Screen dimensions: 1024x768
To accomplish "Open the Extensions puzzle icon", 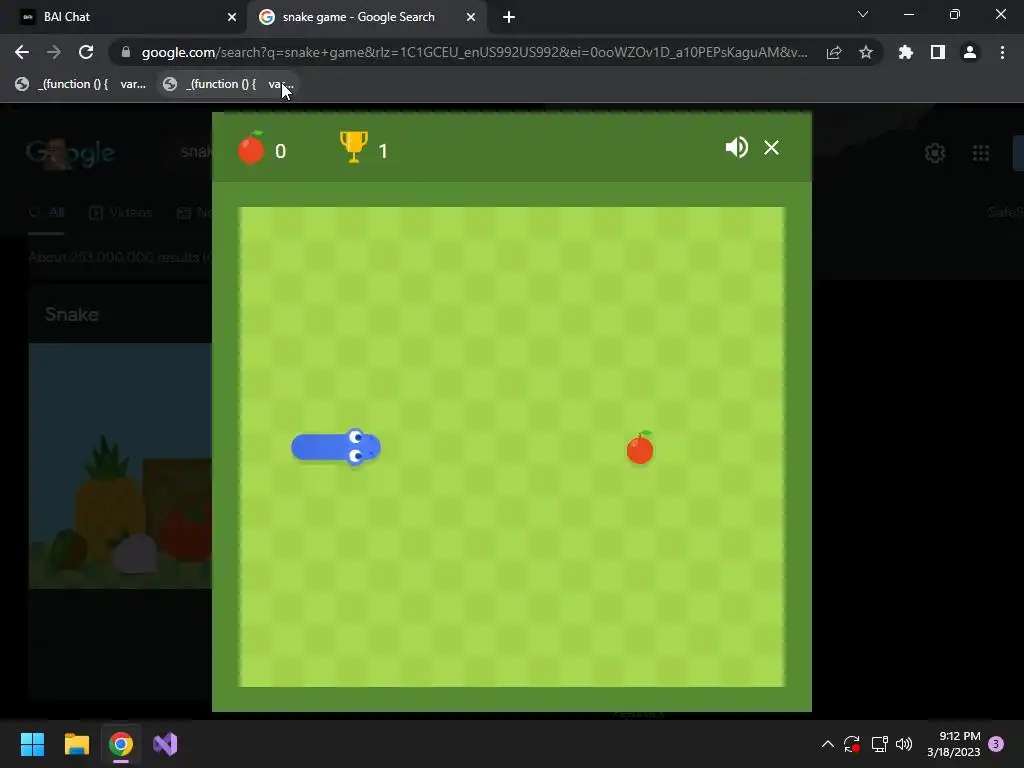I will pyautogui.click(x=906, y=52).
